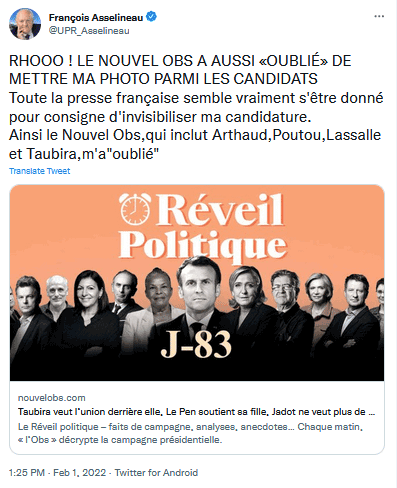
Task: Open the three-dot more options menu
Action: (x=379, y=16)
